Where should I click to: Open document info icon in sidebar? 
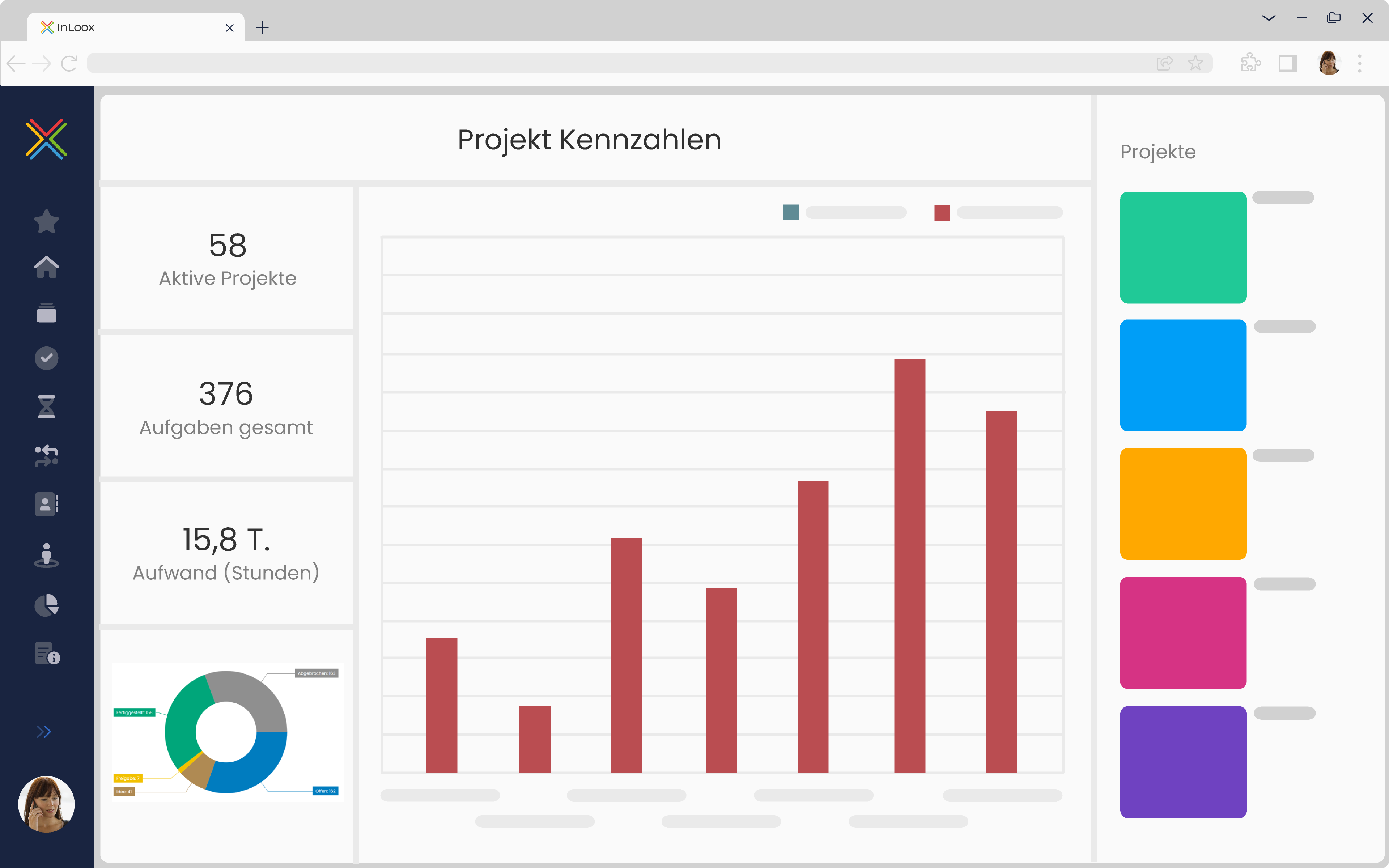[47, 653]
